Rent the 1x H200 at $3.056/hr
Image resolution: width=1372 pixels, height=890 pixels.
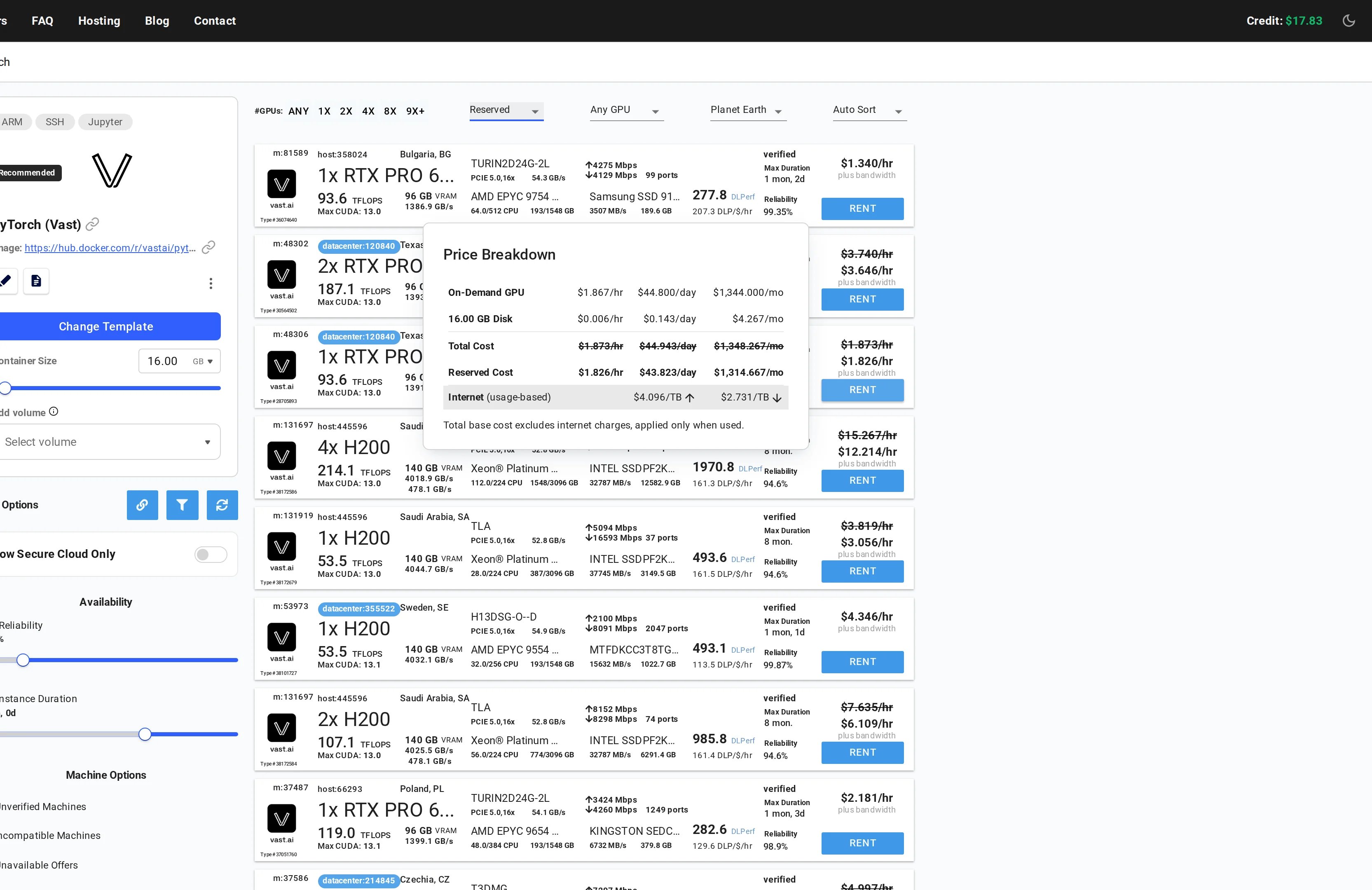862,571
